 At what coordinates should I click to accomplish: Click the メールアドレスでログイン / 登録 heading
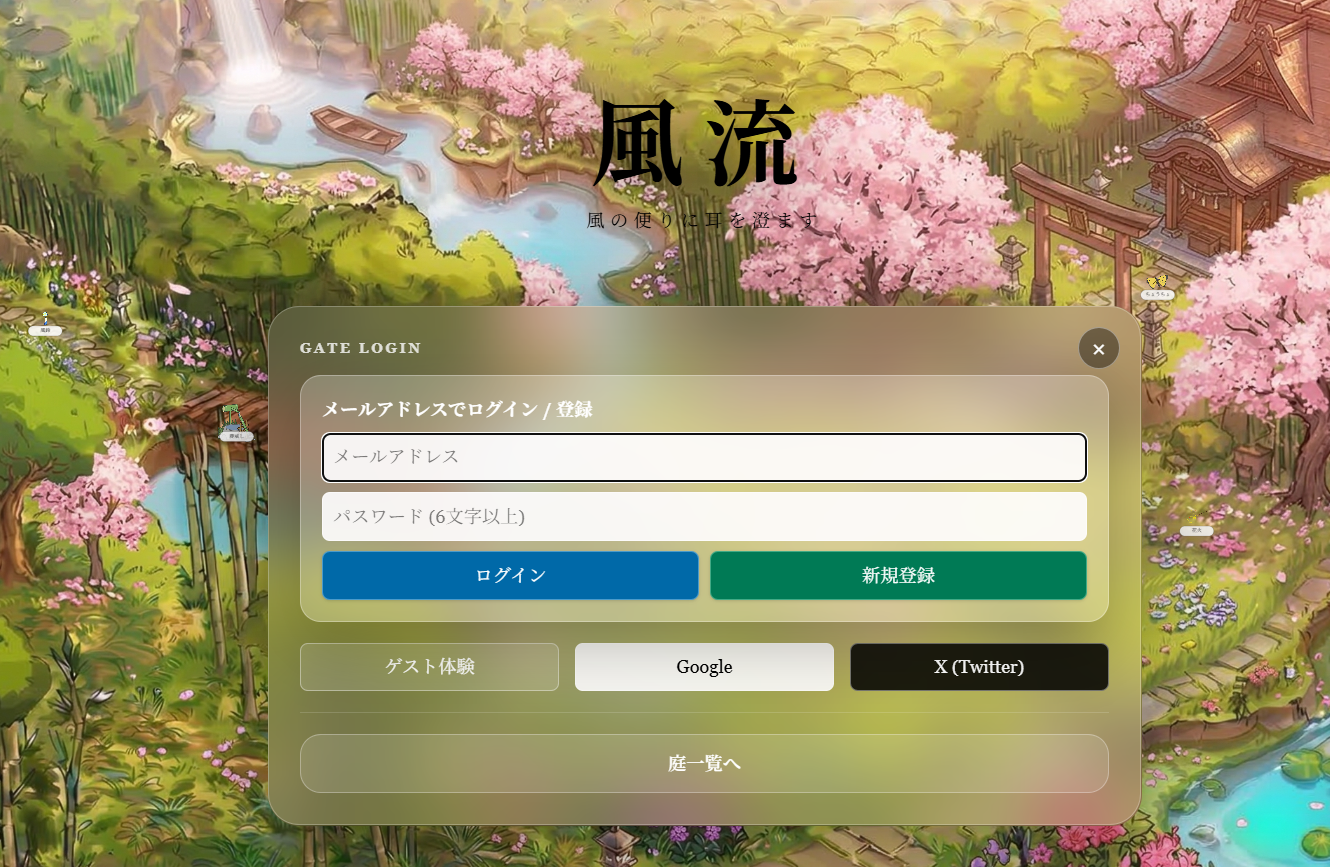click(457, 409)
